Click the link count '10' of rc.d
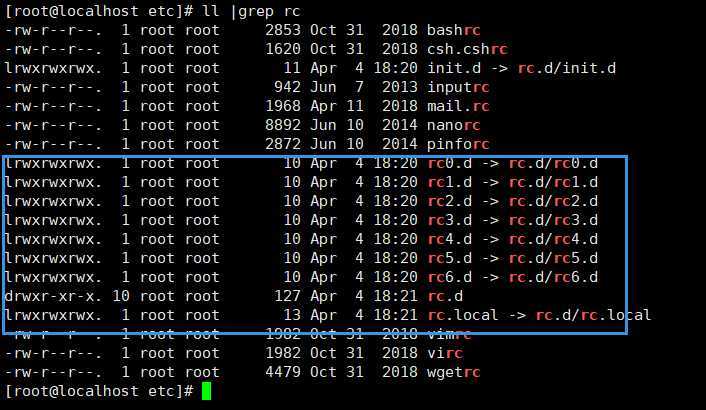The width and height of the screenshot is (706, 410). 121,296
